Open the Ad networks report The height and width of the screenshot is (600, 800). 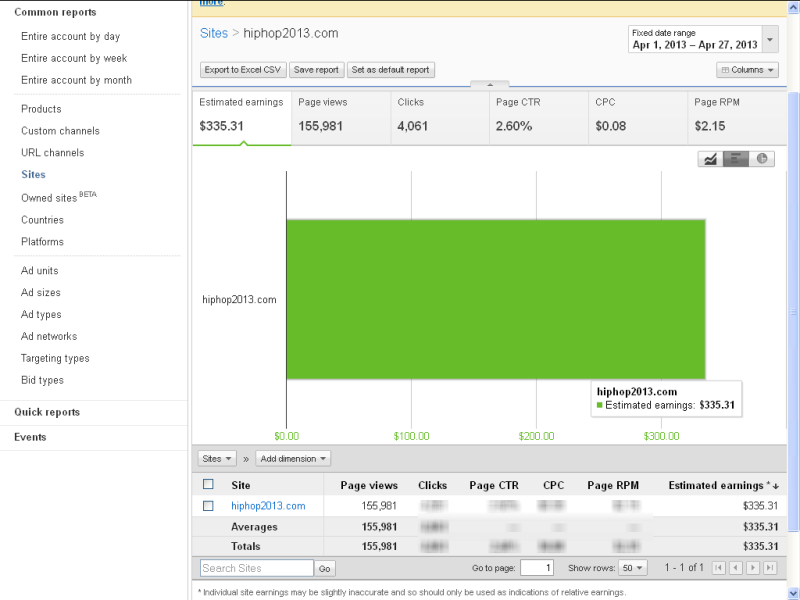coord(49,336)
